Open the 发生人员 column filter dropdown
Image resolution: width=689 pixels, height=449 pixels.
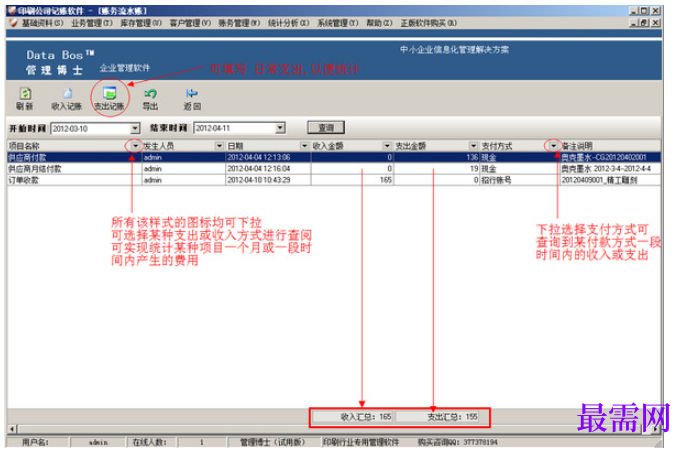219,146
